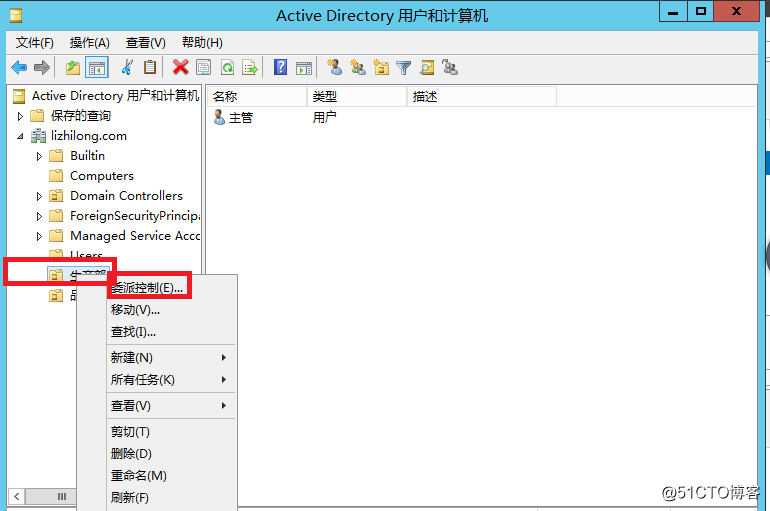Open the 文件(F) menu
The width and height of the screenshot is (770, 511).
[34, 43]
